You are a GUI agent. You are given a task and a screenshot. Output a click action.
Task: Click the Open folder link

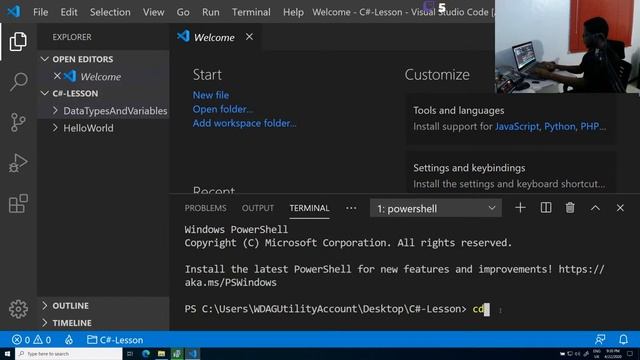(223, 109)
